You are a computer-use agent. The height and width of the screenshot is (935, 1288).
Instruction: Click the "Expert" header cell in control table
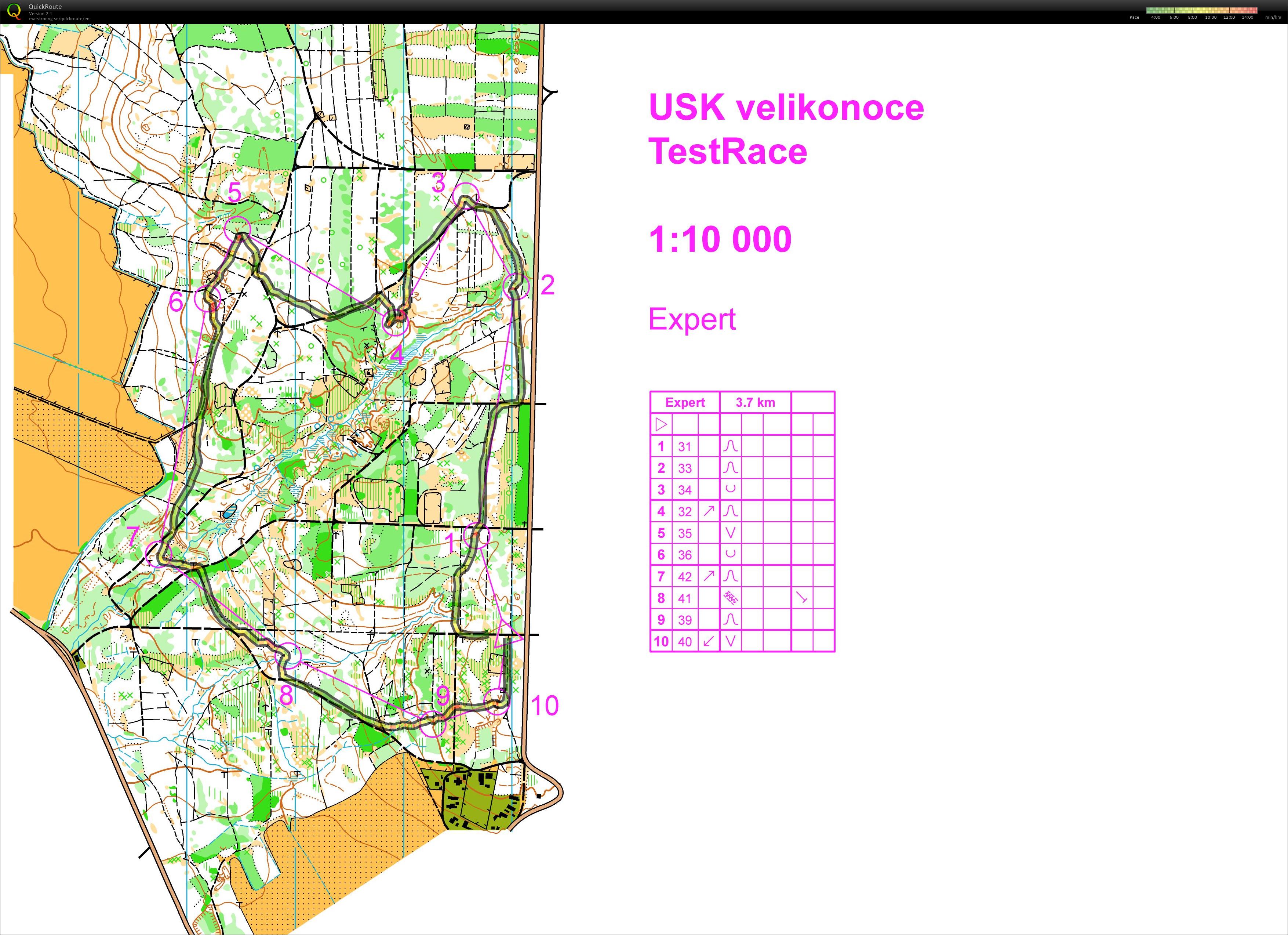[x=685, y=402]
